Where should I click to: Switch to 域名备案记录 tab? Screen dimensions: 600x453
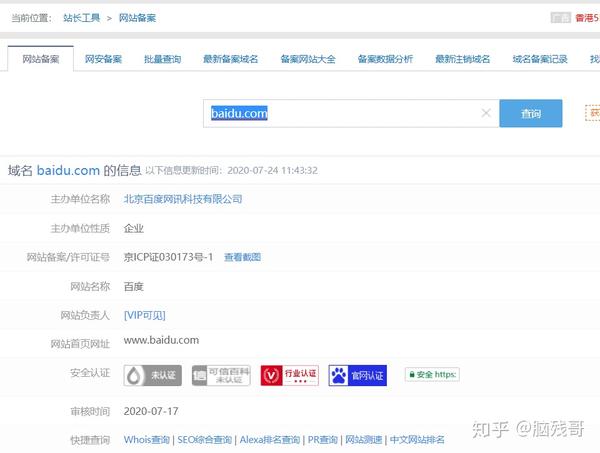pyautogui.click(x=540, y=59)
